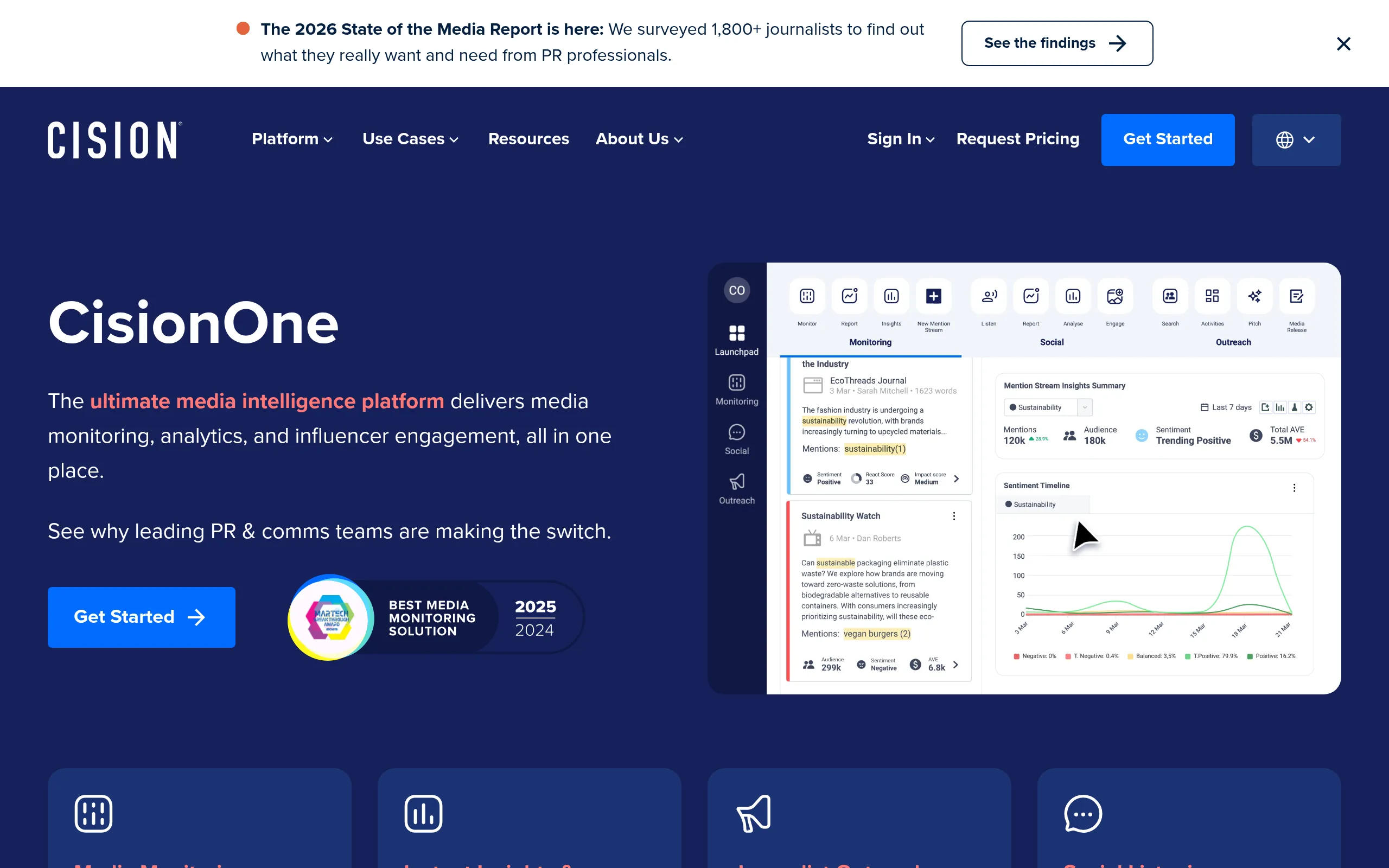
Task: Go to Request Pricing
Action: point(1018,139)
